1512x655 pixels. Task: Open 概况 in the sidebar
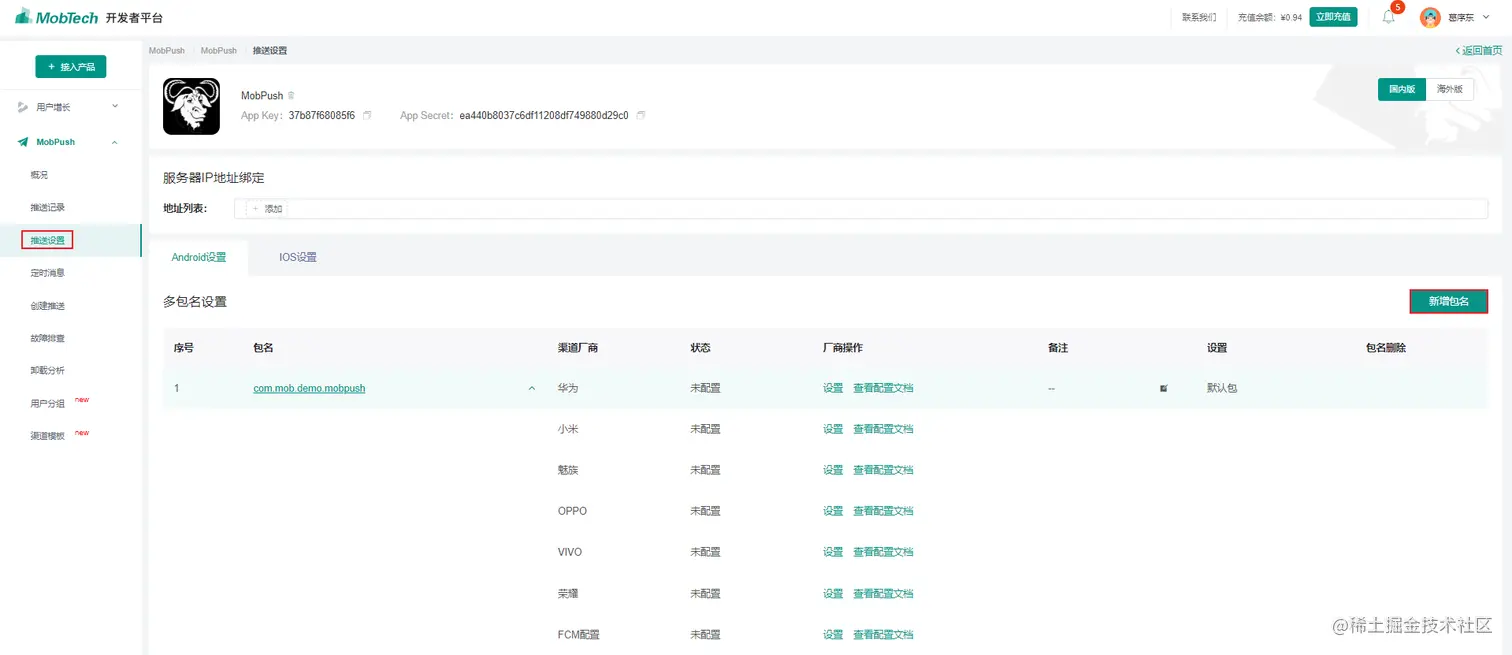[39, 175]
